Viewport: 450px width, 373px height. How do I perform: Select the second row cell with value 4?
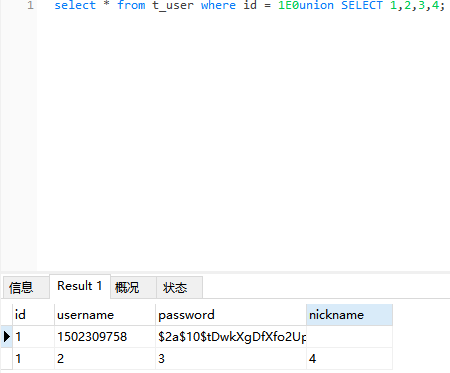(349, 359)
